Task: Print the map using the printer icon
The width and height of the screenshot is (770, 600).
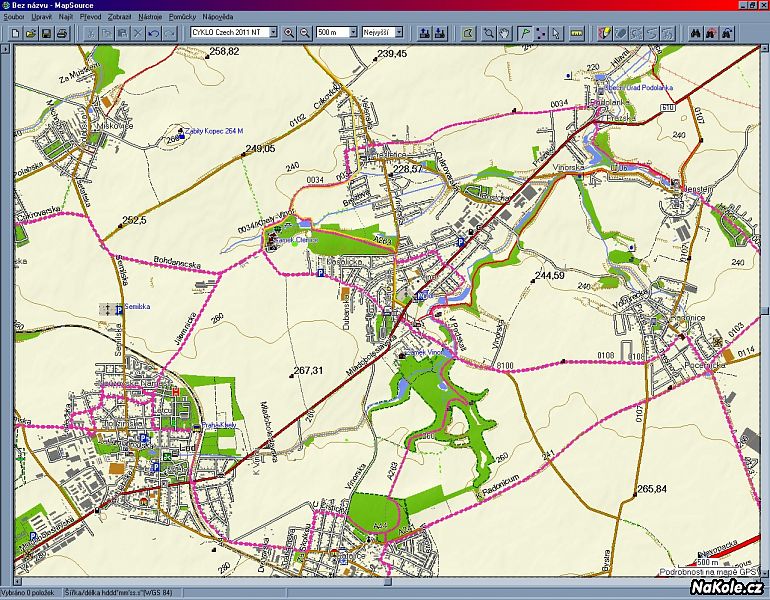Action: click(x=62, y=33)
